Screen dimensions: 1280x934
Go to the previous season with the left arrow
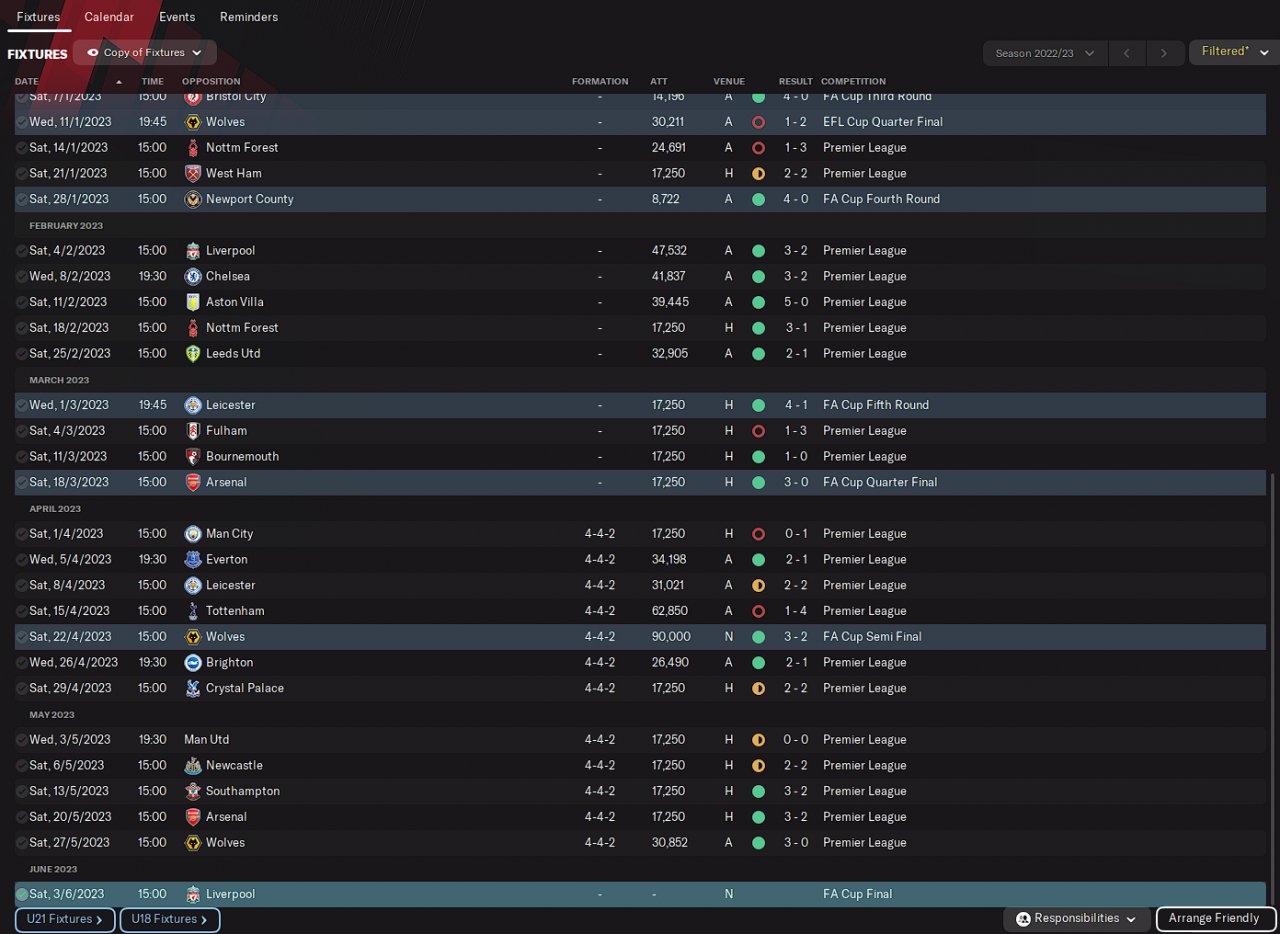(1126, 53)
